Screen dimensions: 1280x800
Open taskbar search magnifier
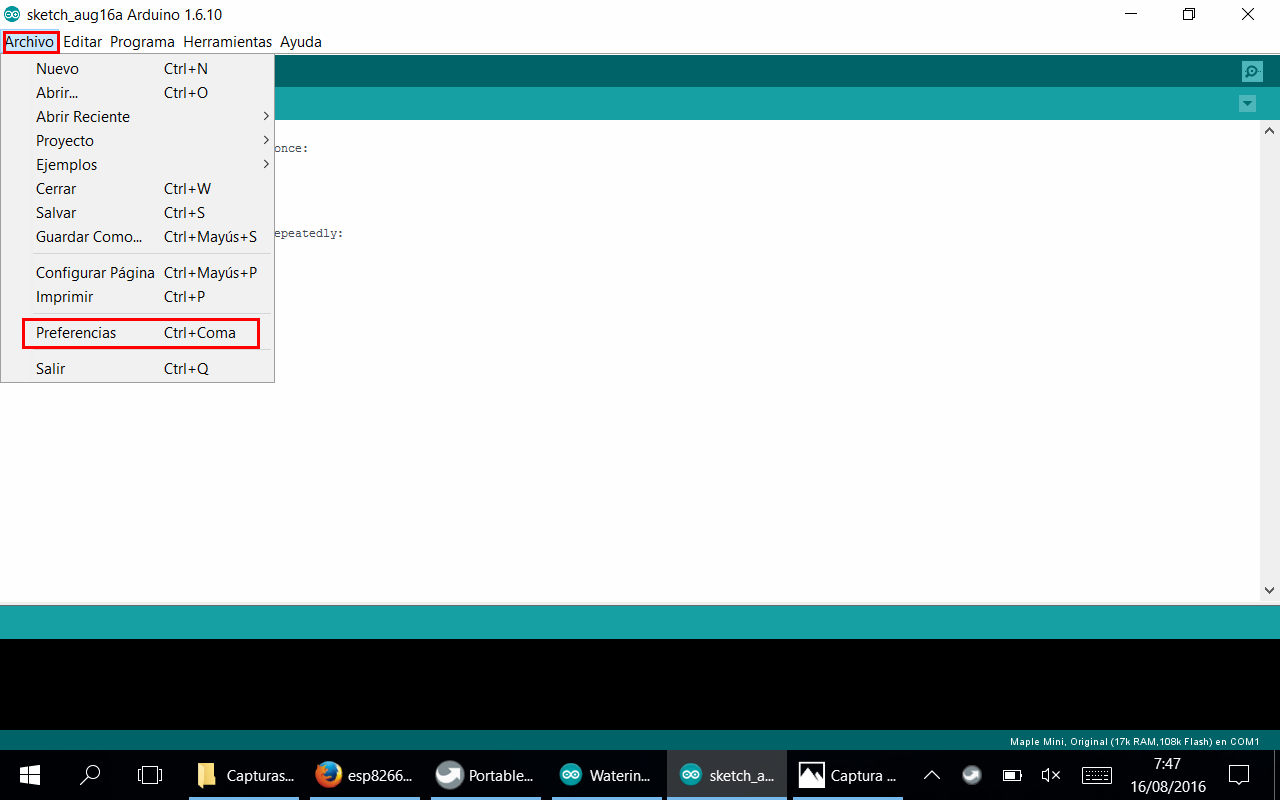tap(90, 775)
